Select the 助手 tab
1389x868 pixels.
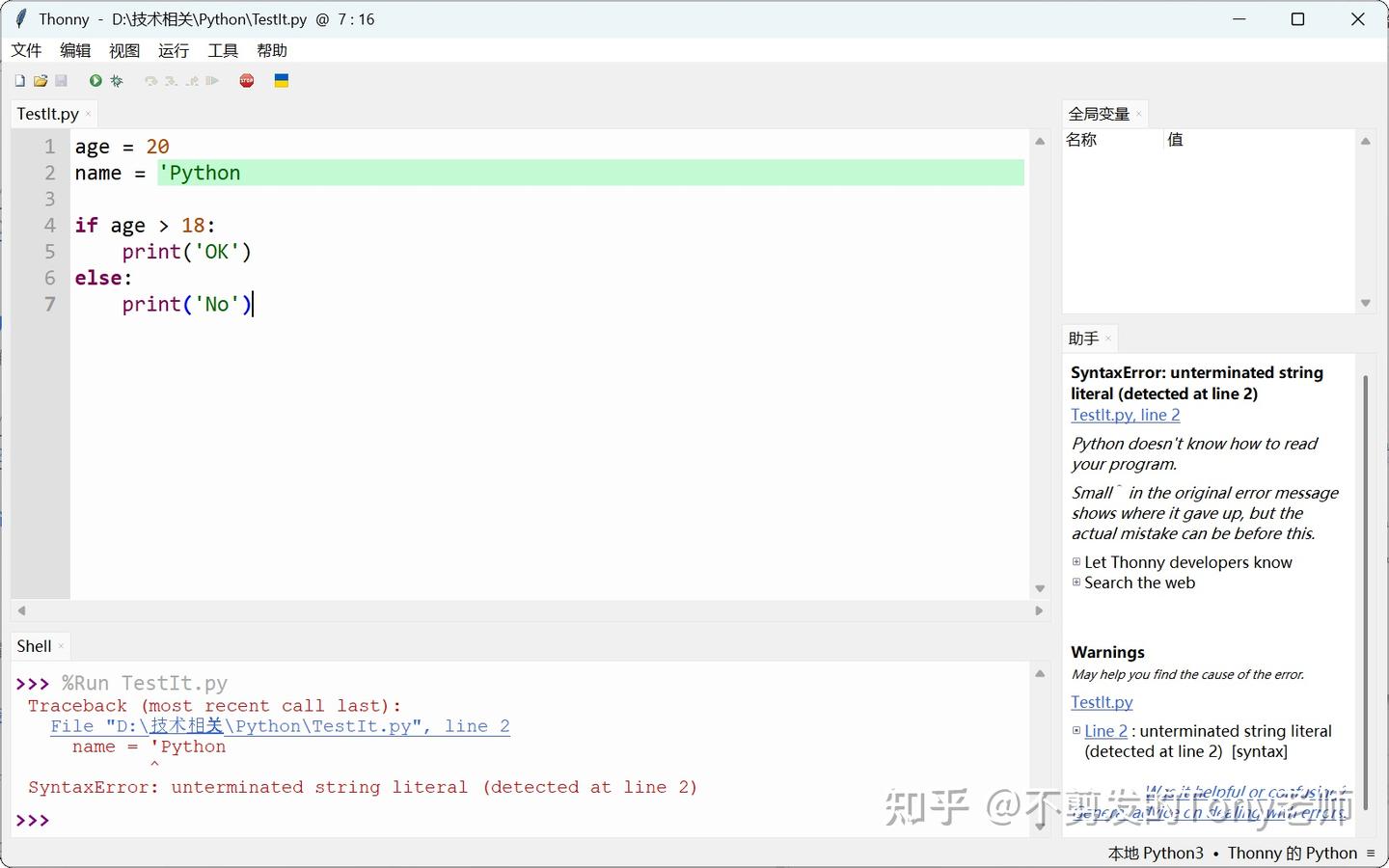click(1083, 339)
